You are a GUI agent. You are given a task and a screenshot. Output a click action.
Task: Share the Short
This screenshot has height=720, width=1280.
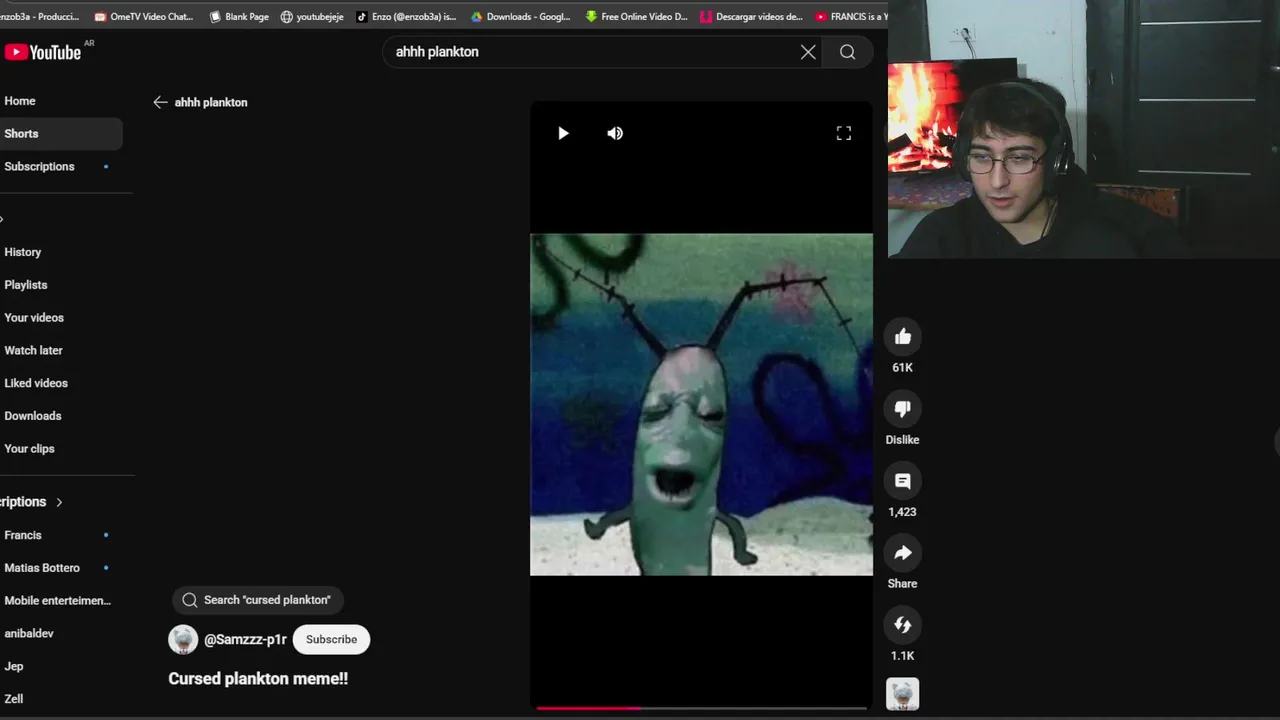(x=902, y=553)
